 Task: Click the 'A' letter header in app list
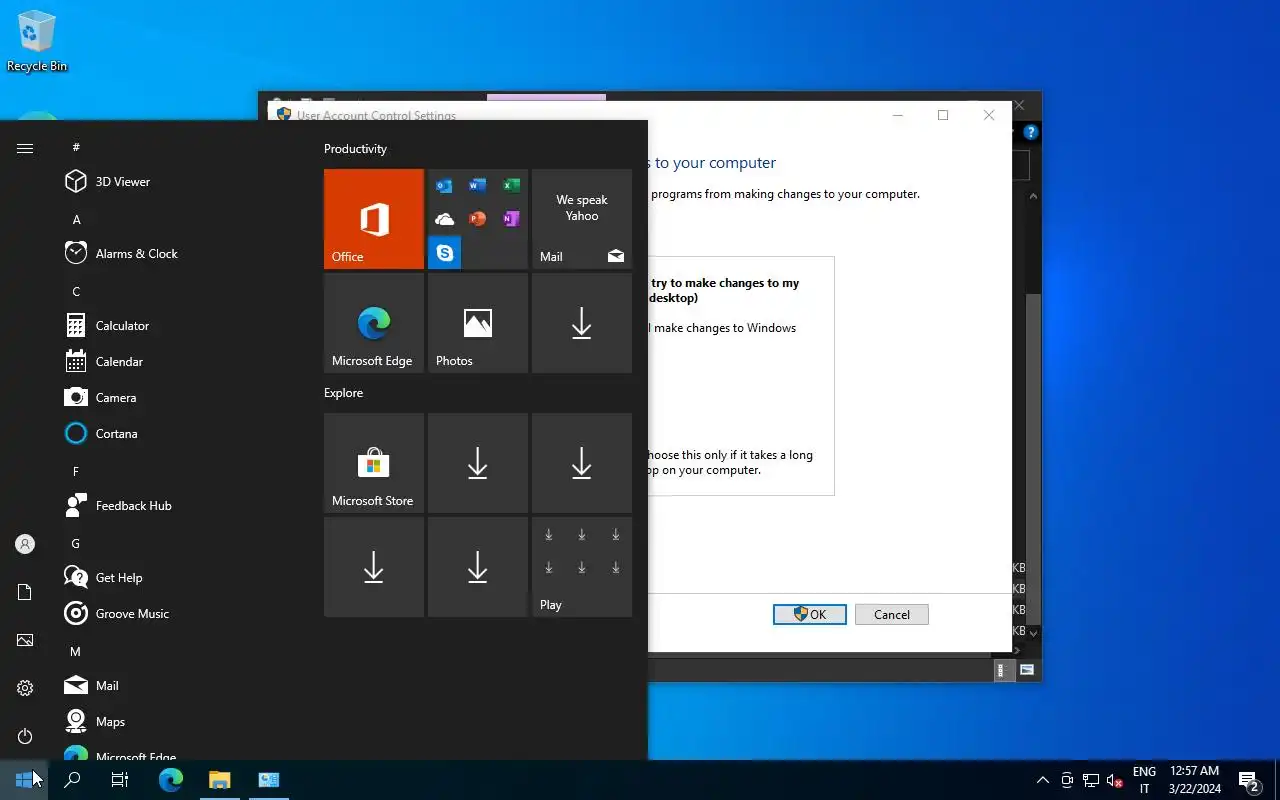76,219
